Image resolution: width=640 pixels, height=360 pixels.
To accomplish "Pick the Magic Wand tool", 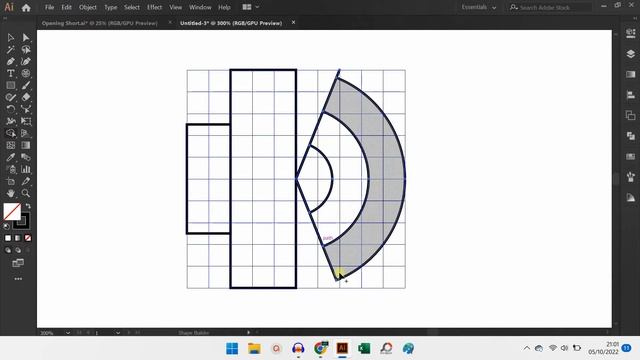I will tap(11, 50).
